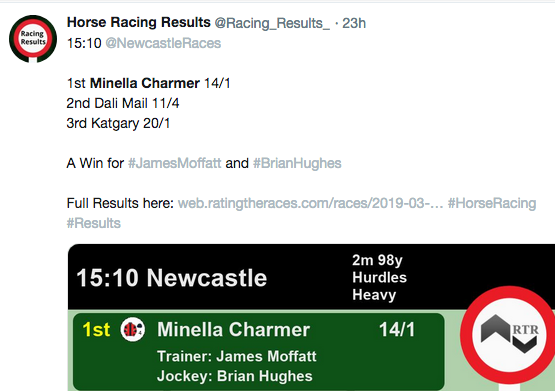Click the jockey silks icon beside Minella Charmer
Image resolution: width=555 pixels, height=391 pixels.
(x=133, y=329)
